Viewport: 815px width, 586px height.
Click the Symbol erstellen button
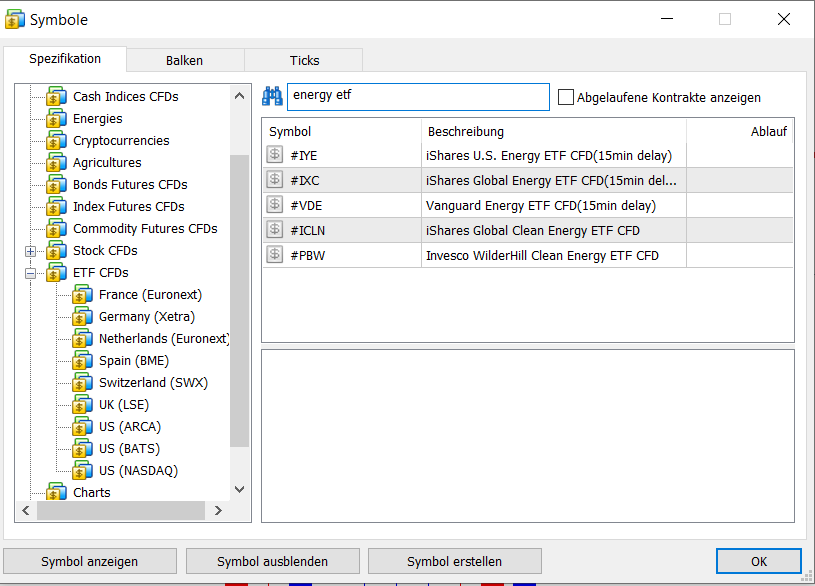click(454, 562)
